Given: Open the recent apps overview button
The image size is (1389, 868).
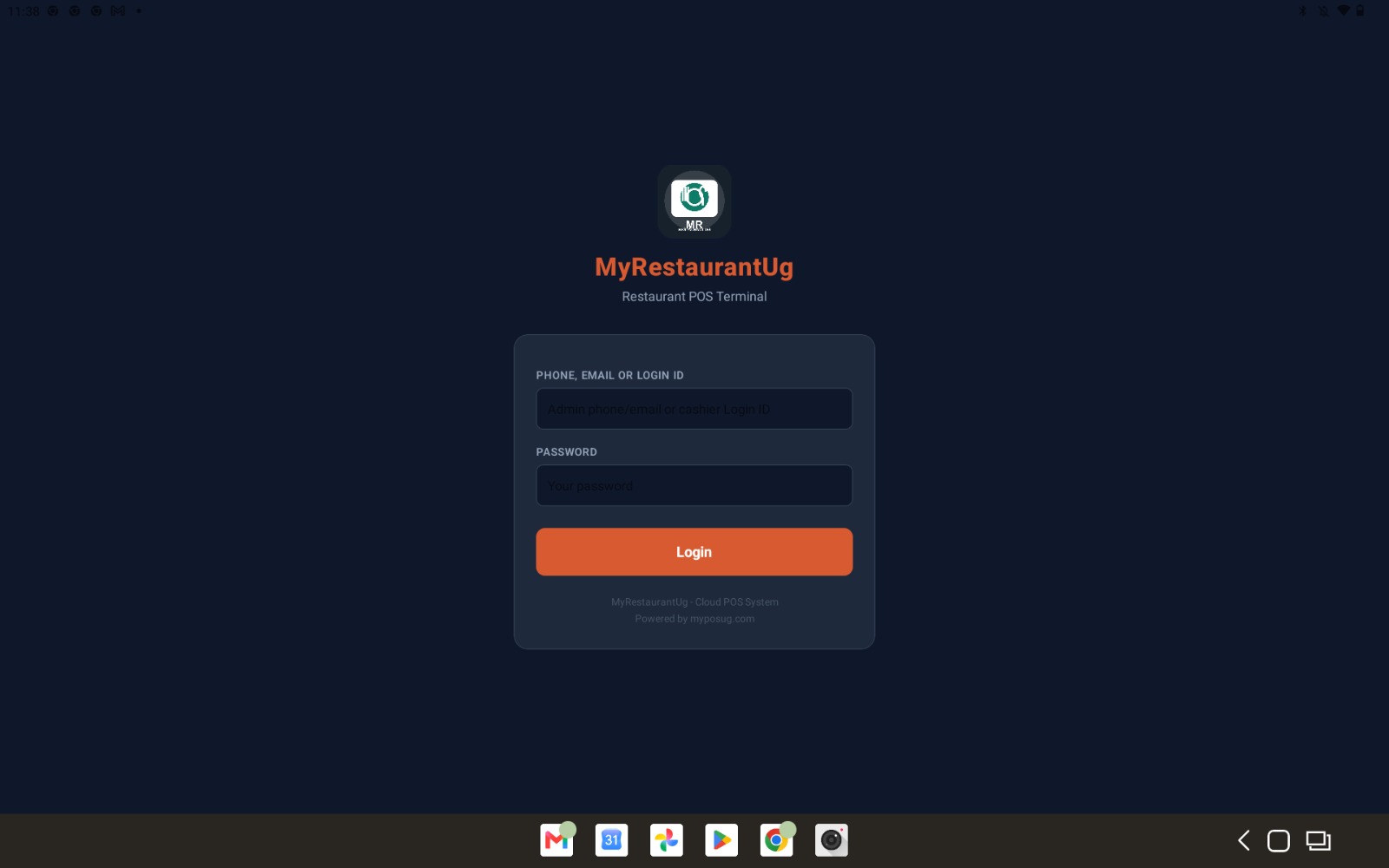Looking at the screenshot, I should 1319,840.
